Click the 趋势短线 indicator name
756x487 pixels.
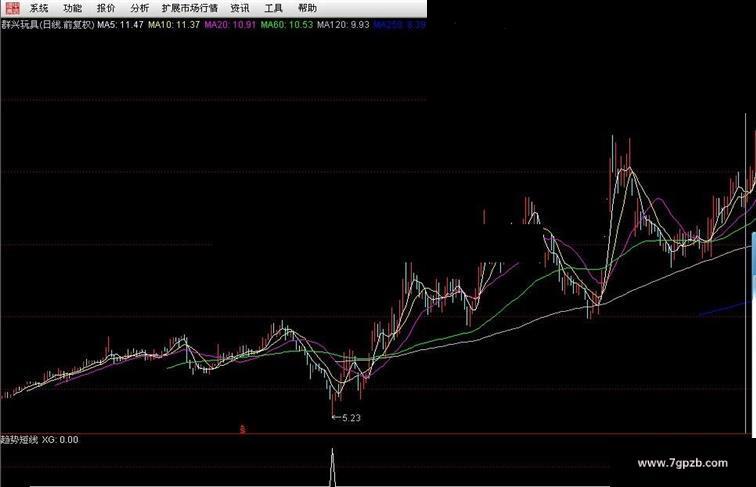coord(20,440)
